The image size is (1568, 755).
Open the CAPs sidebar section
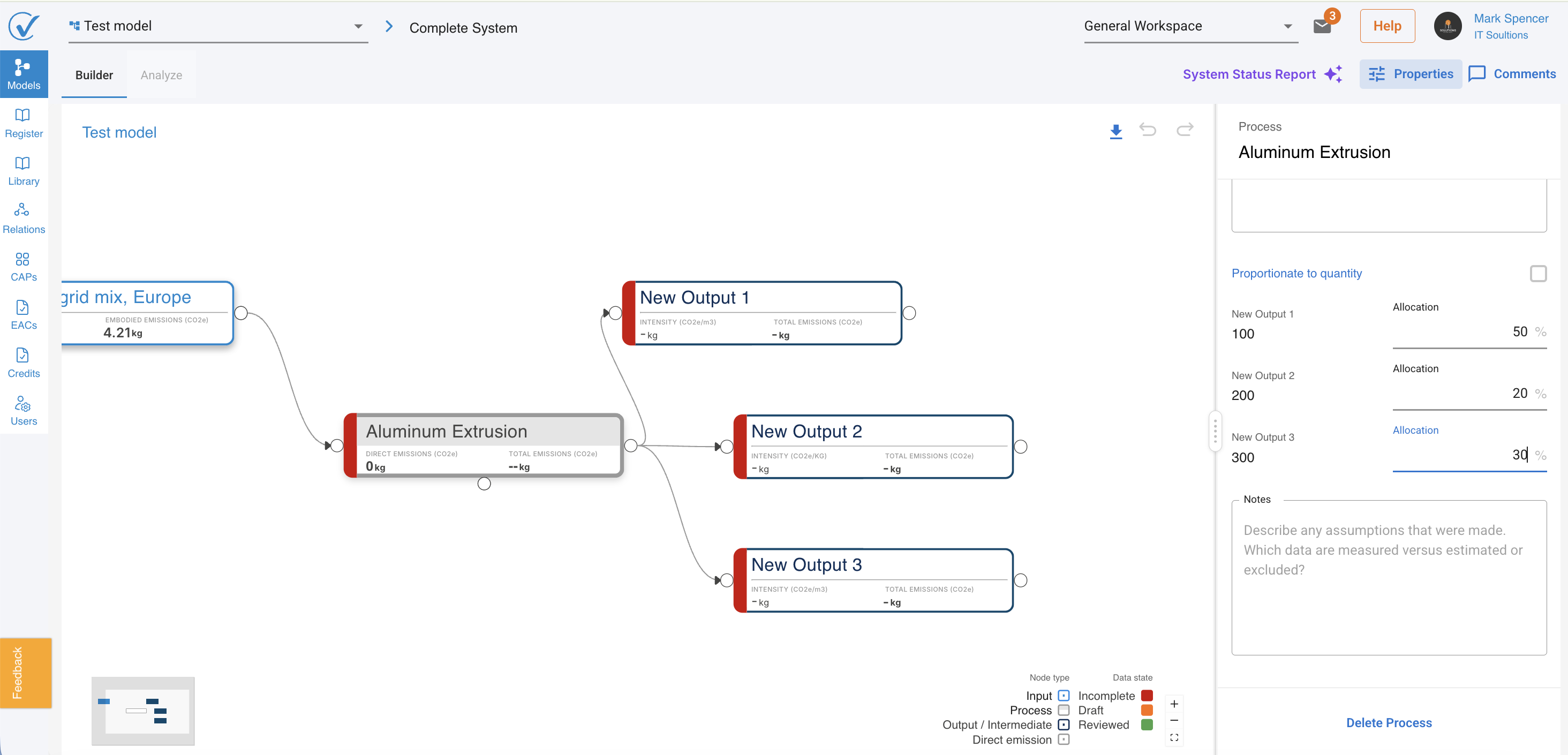click(24, 267)
